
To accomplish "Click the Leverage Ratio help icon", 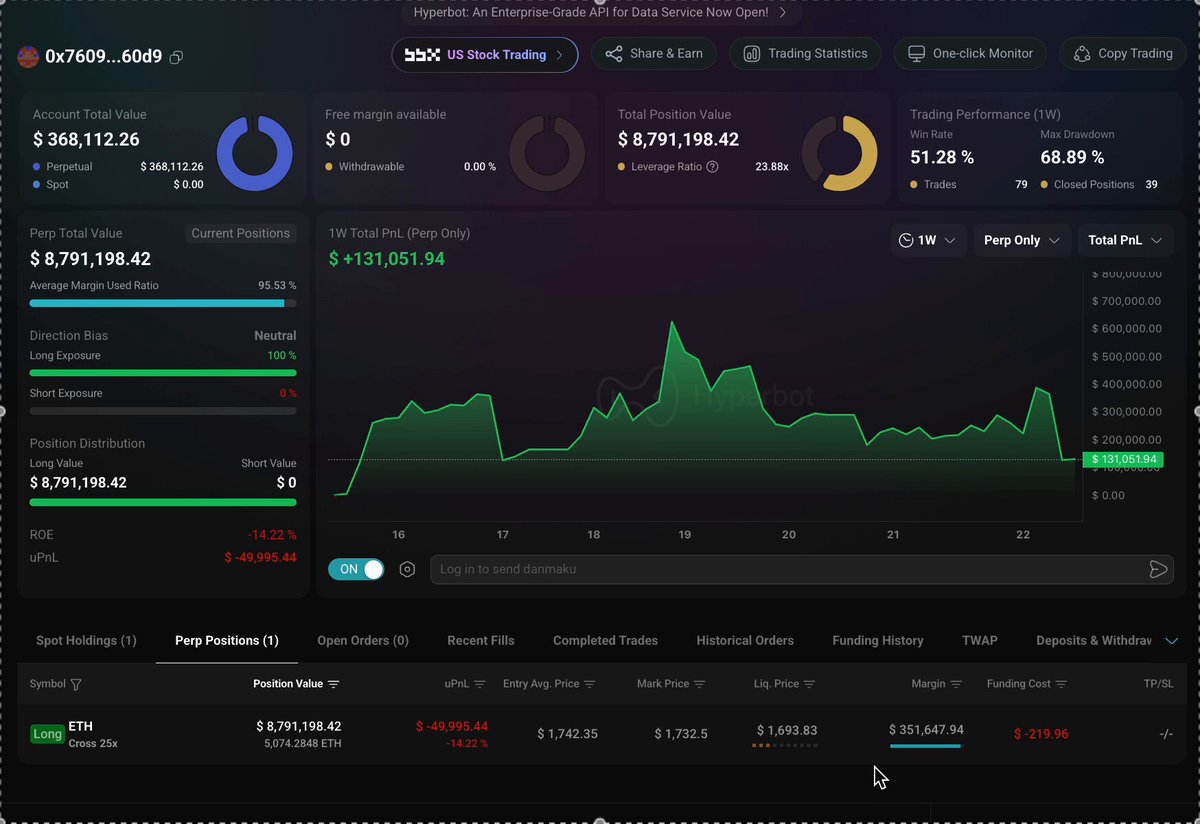I will tap(712, 167).
